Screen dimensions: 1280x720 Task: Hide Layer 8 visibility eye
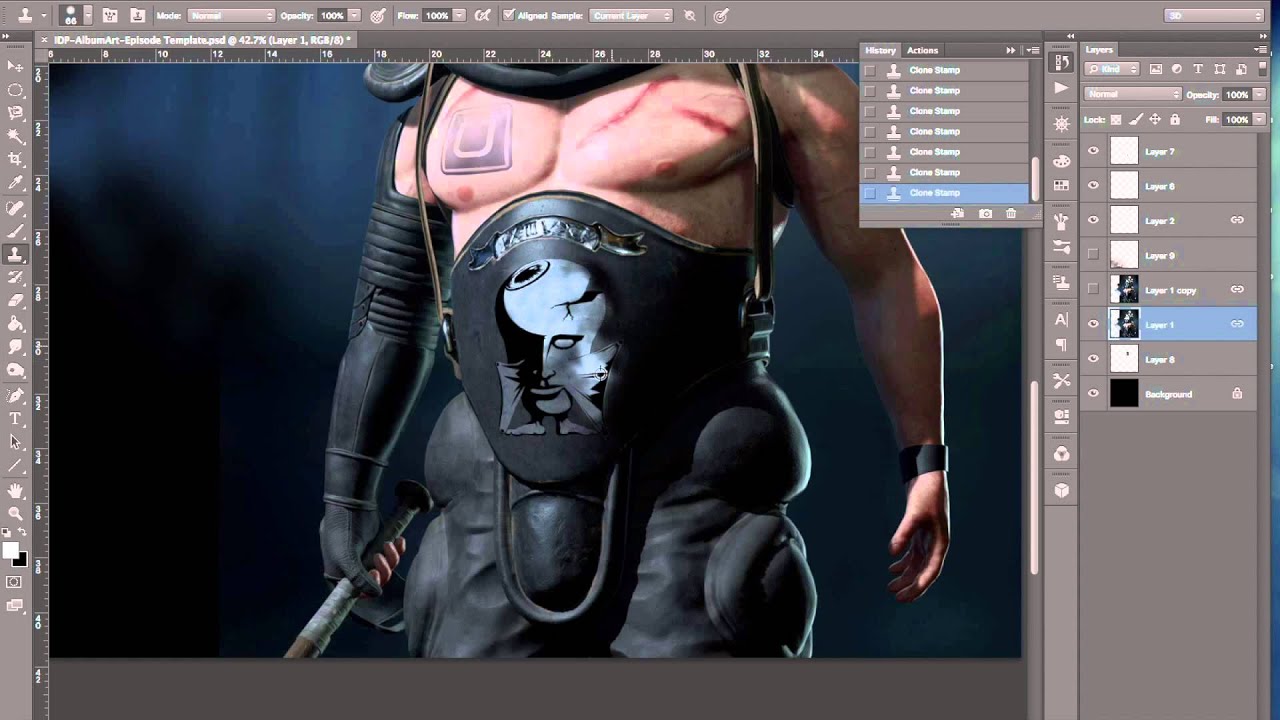(1093, 359)
